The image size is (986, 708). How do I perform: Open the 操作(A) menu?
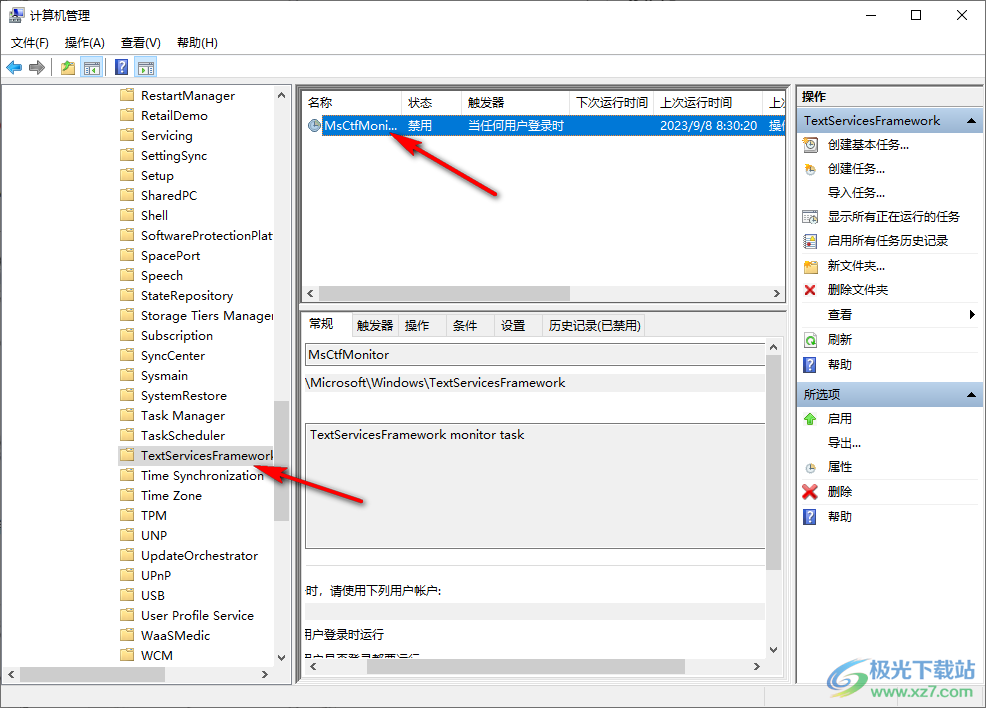[x=84, y=43]
